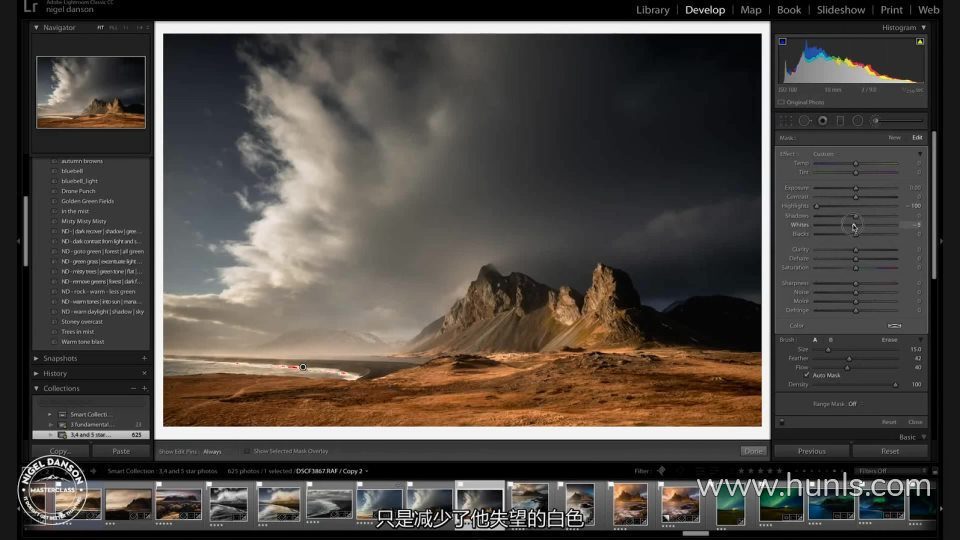The width and height of the screenshot is (960, 540).
Task: Uncheck the Auto Mask checkbox
Action: [x=806, y=375]
